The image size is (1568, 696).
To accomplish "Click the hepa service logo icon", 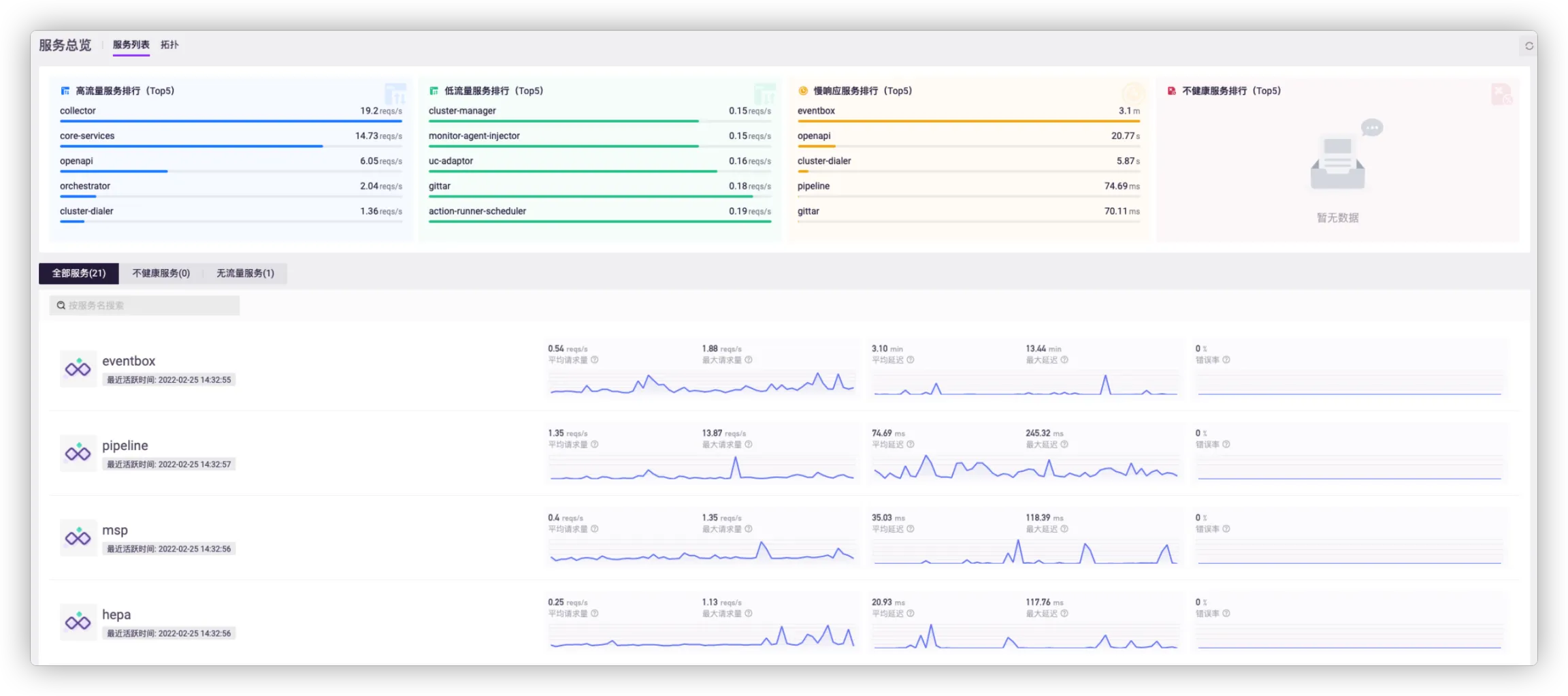I will click(x=78, y=622).
